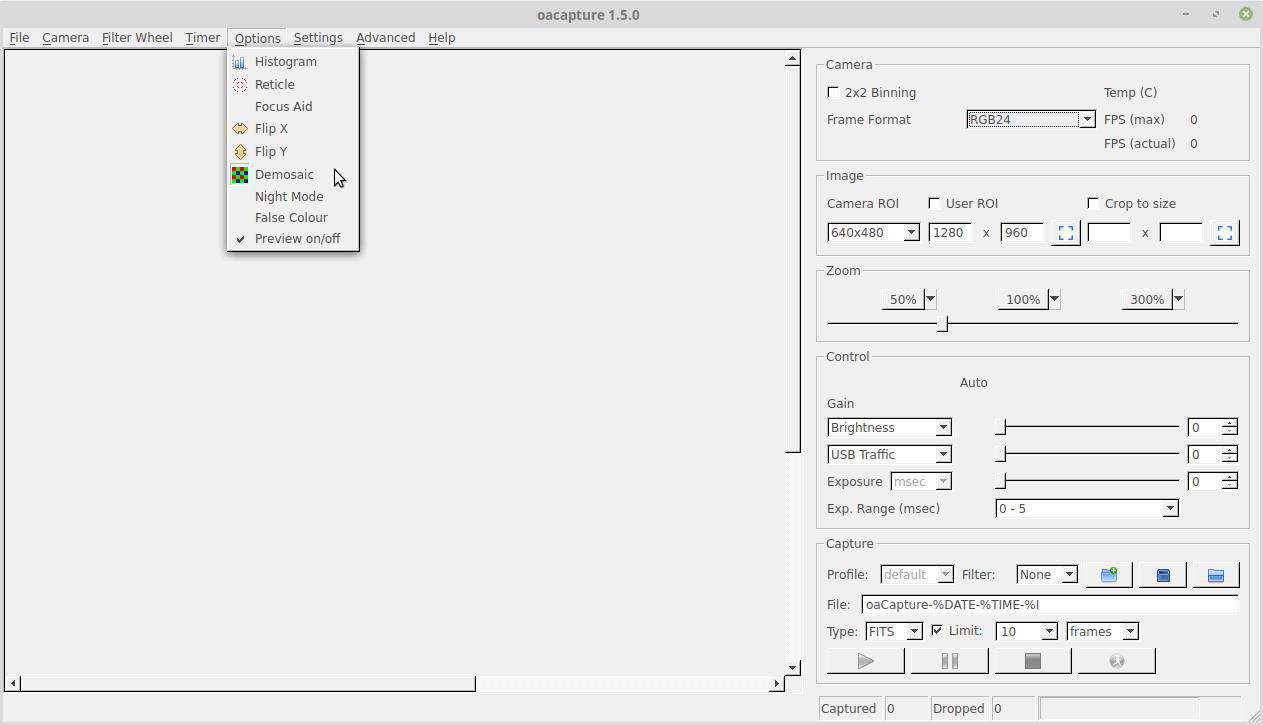
Task: Tick the User ROI checkbox
Action: pos(935,203)
